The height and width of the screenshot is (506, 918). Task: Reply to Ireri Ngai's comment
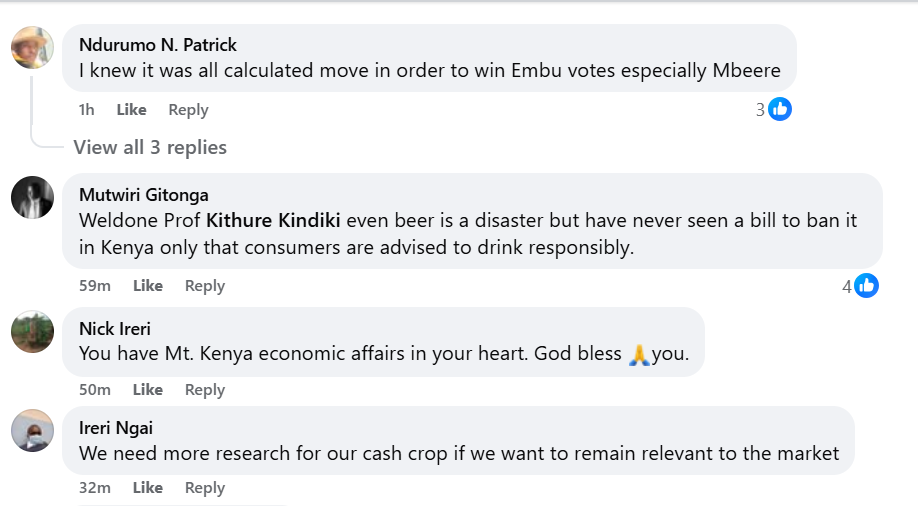coord(204,488)
